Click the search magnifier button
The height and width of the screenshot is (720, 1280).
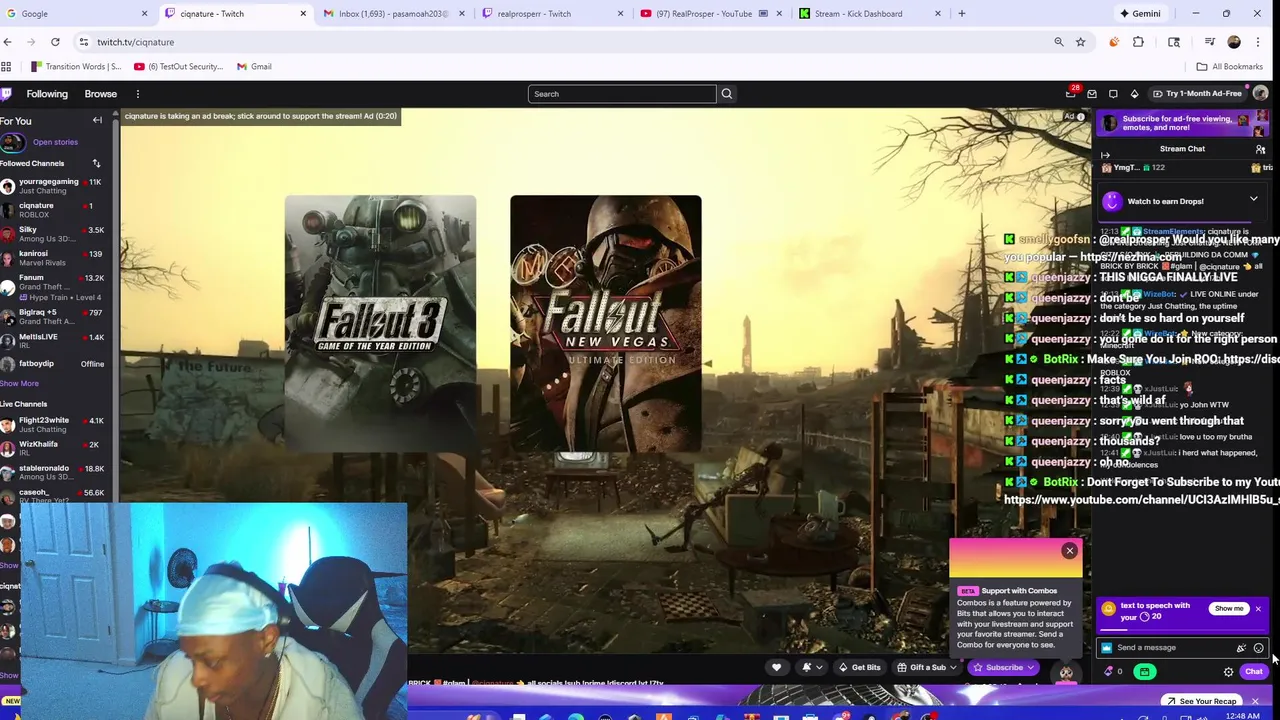(x=727, y=94)
